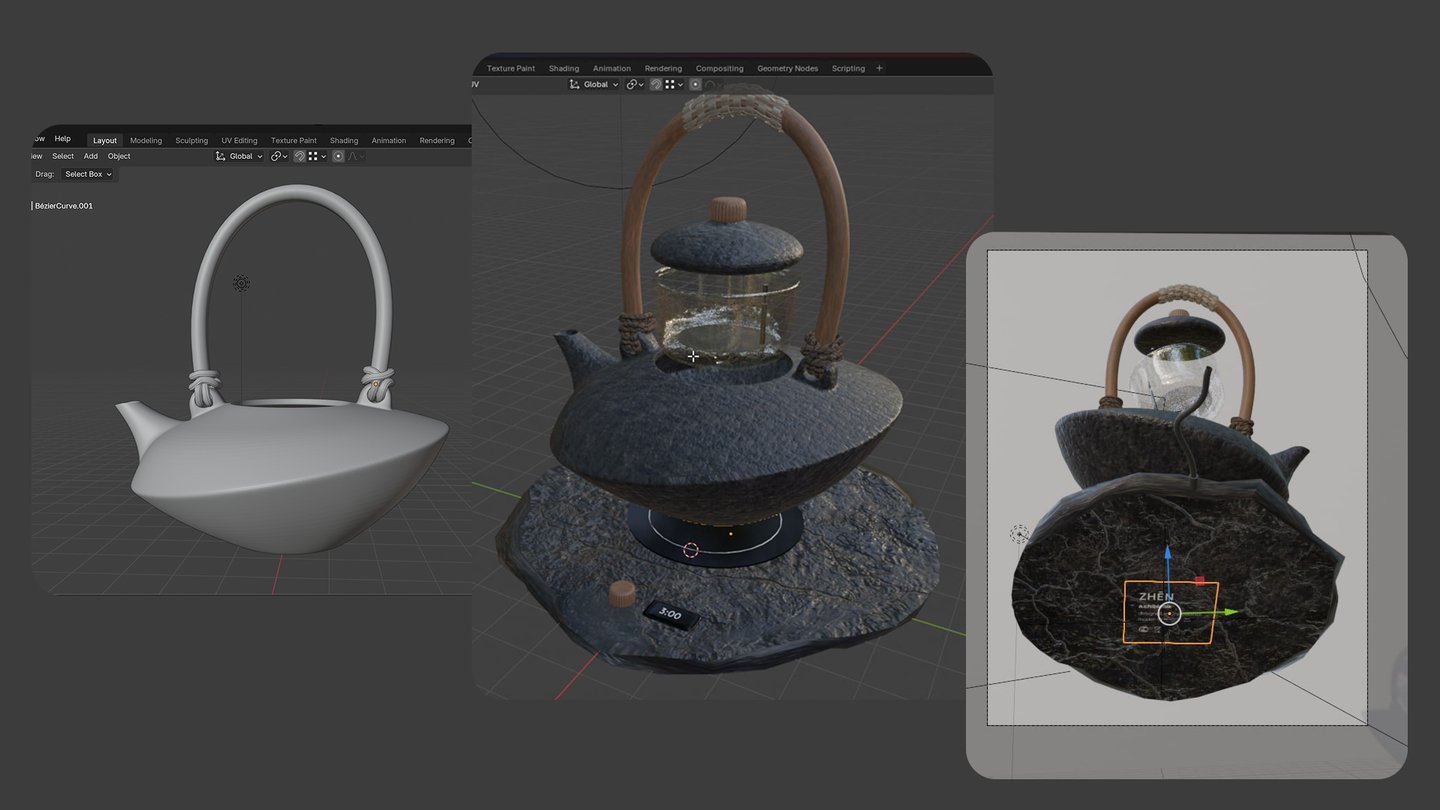Open the Geometry Nodes workspace tab
This screenshot has height=810, width=1440.
pyautogui.click(x=788, y=69)
